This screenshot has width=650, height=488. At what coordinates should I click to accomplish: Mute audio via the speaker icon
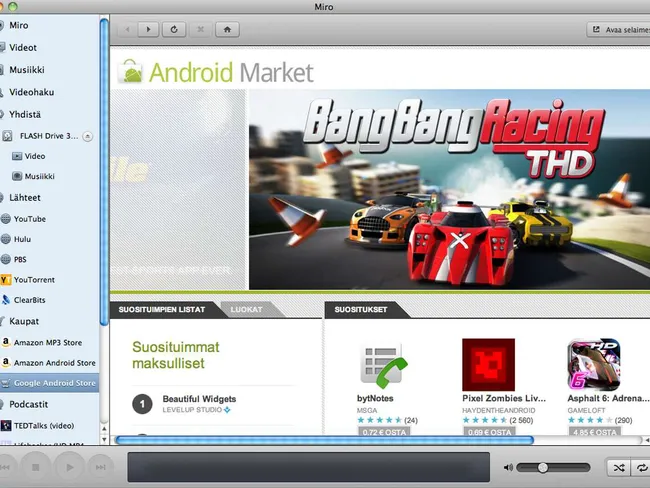coord(508,468)
